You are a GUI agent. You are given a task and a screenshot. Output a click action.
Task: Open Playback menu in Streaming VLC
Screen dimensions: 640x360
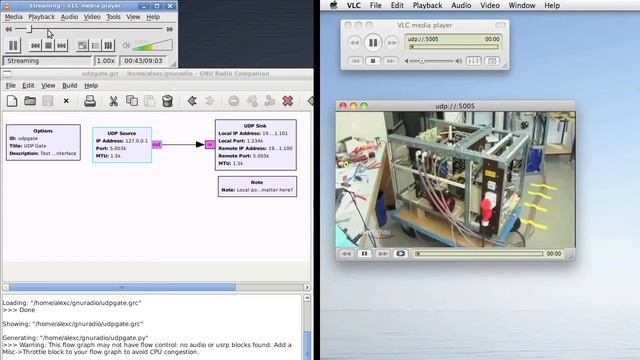click(42, 17)
